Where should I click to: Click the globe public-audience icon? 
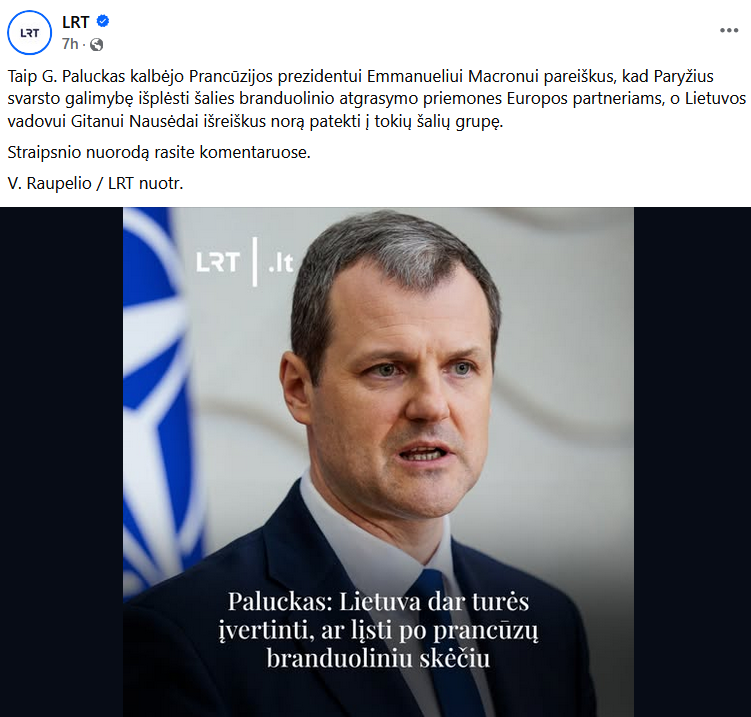(x=96, y=45)
